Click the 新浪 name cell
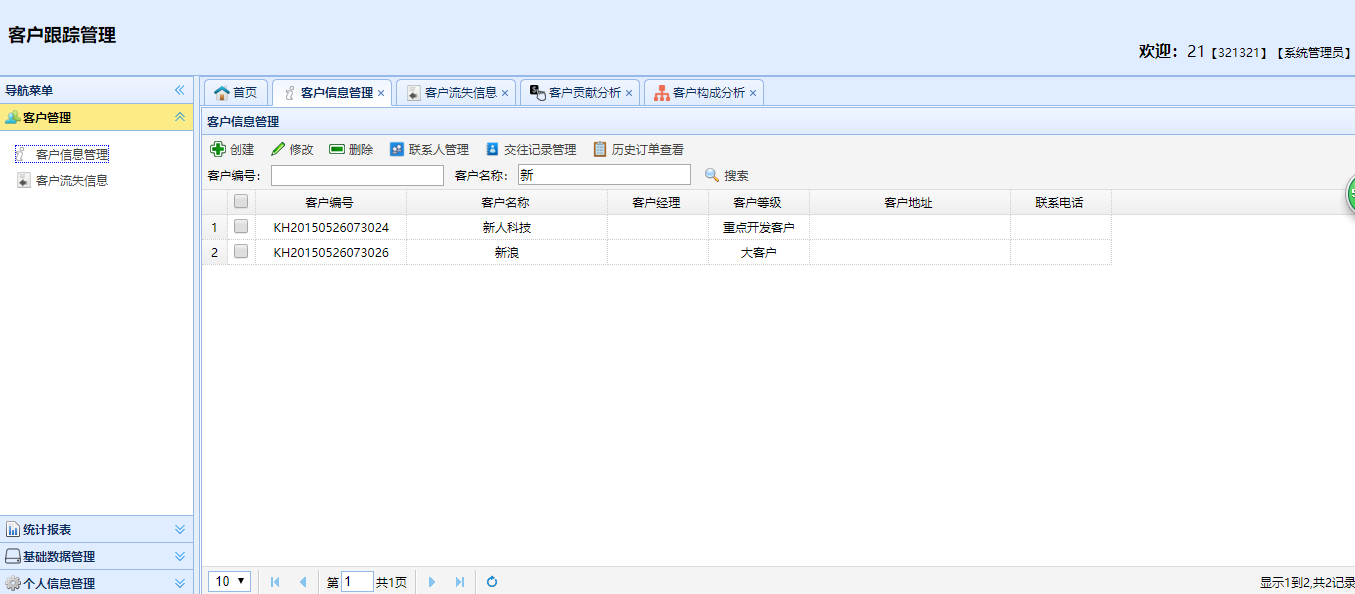The height and width of the screenshot is (594, 1355). (x=507, y=252)
